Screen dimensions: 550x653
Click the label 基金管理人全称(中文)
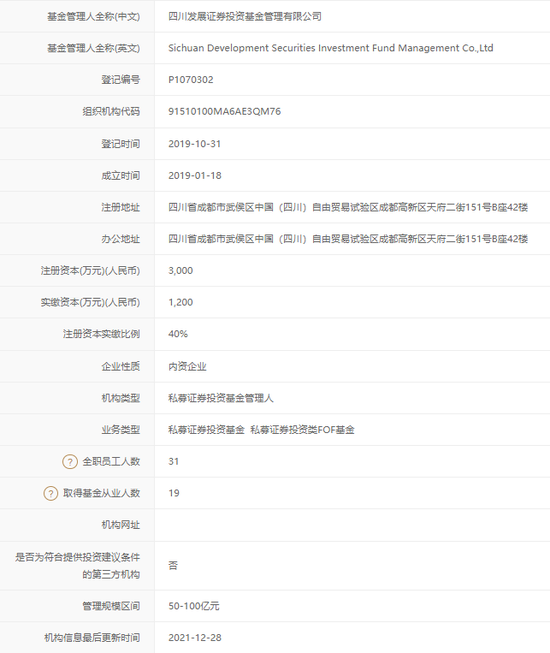pyautogui.click(x=93, y=17)
